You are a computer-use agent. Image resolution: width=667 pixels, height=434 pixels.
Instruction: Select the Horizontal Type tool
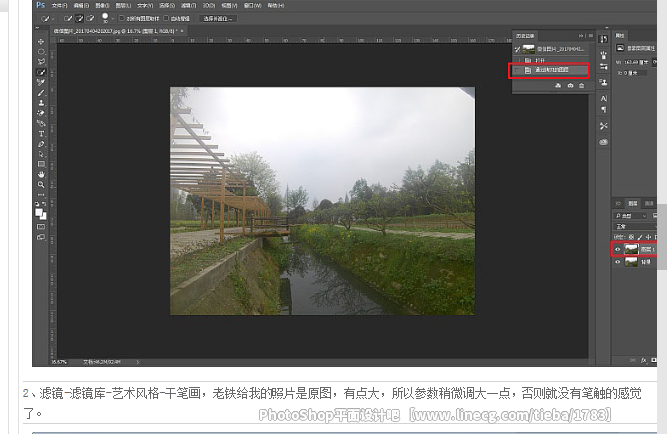coord(41,134)
